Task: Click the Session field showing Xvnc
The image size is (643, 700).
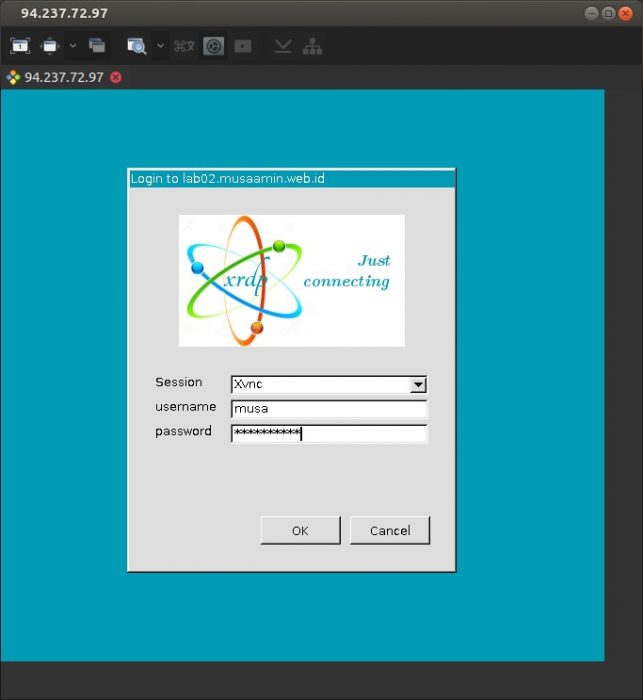Action: tap(329, 384)
